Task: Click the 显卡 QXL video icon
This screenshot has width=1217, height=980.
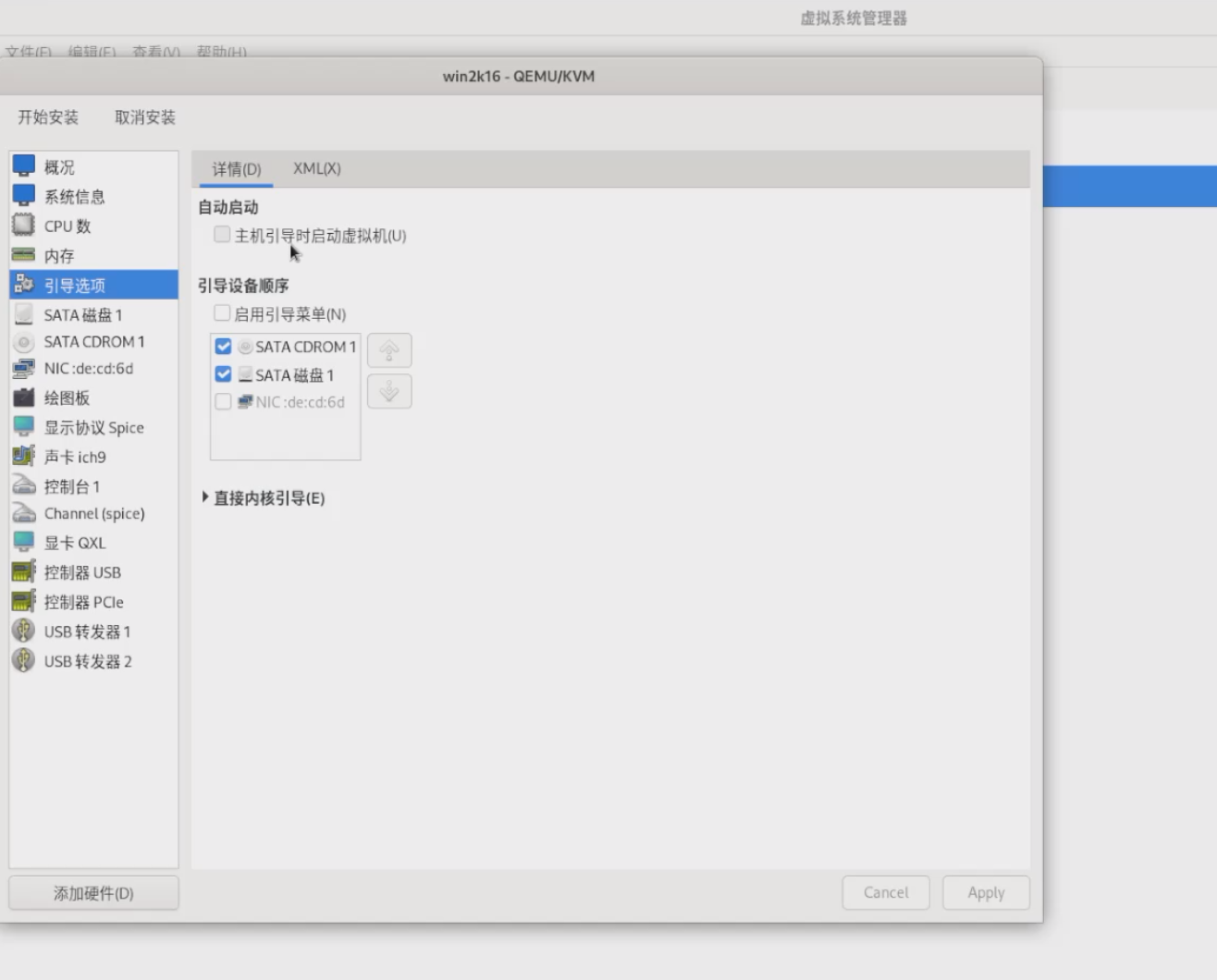Action: tap(23, 542)
